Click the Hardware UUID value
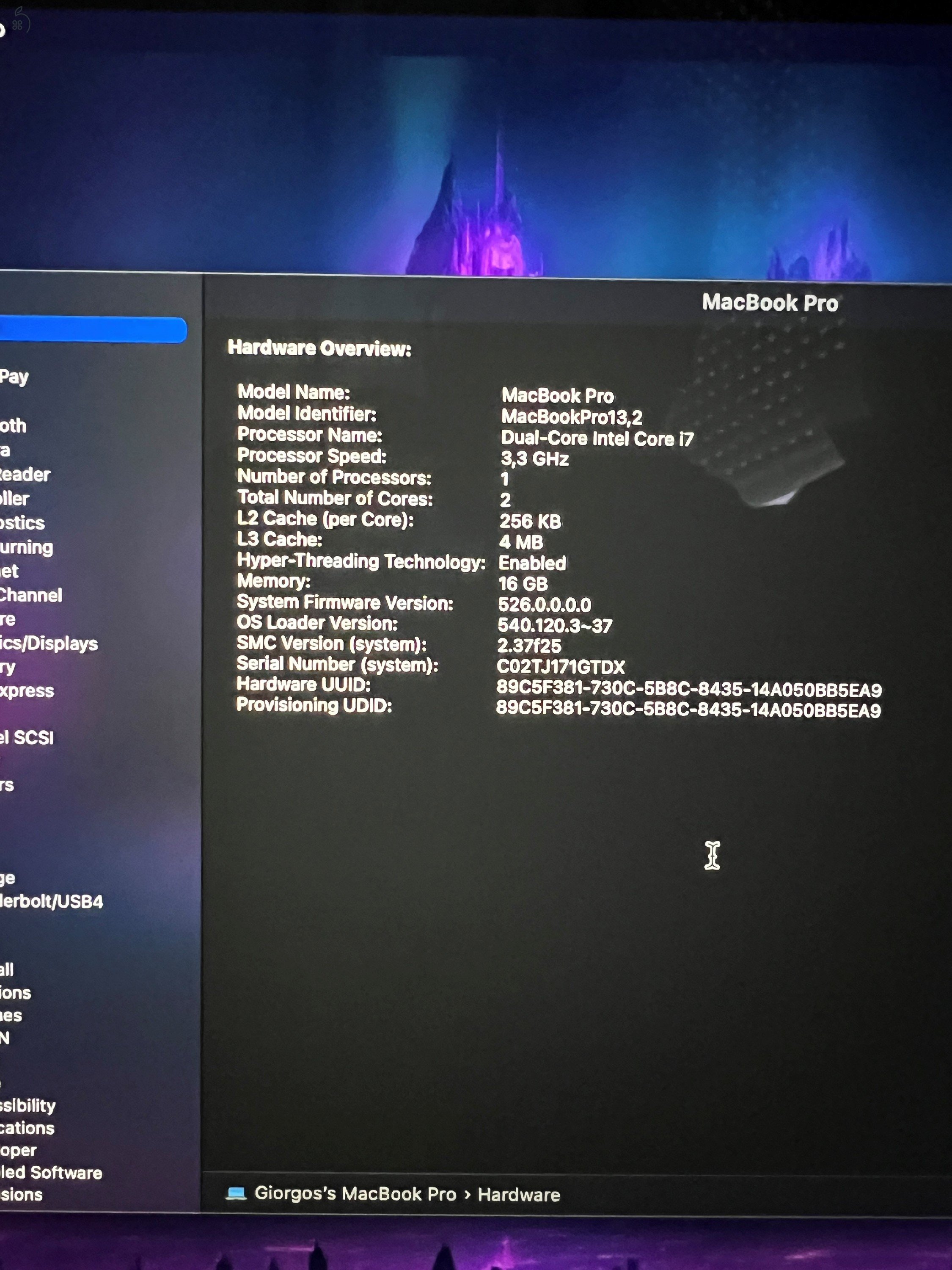 tap(689, 688)
